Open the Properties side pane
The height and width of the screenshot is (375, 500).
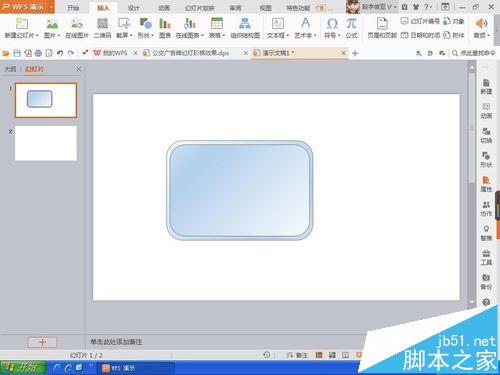(486, 184)
